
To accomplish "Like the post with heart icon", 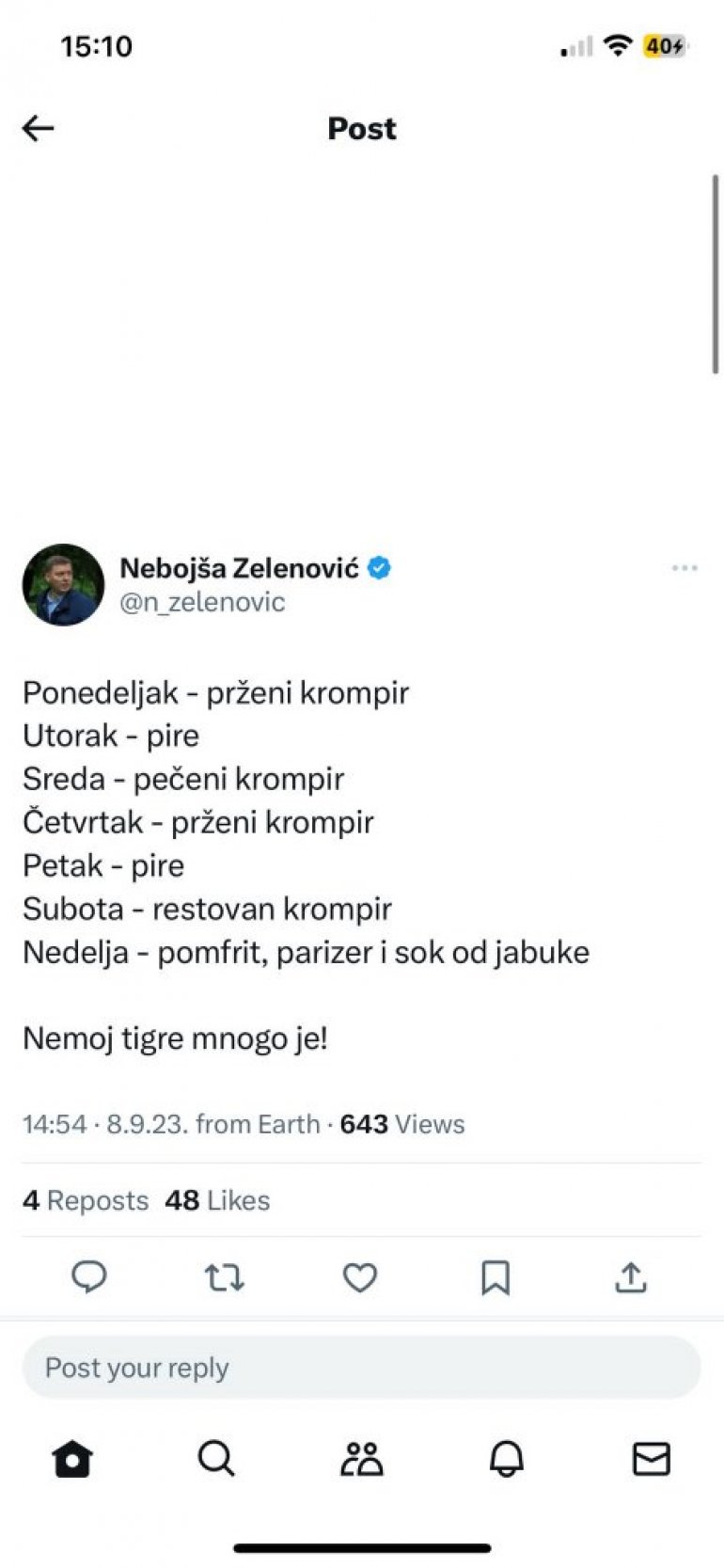I will pyautogui.click(x=360, y=1277).
